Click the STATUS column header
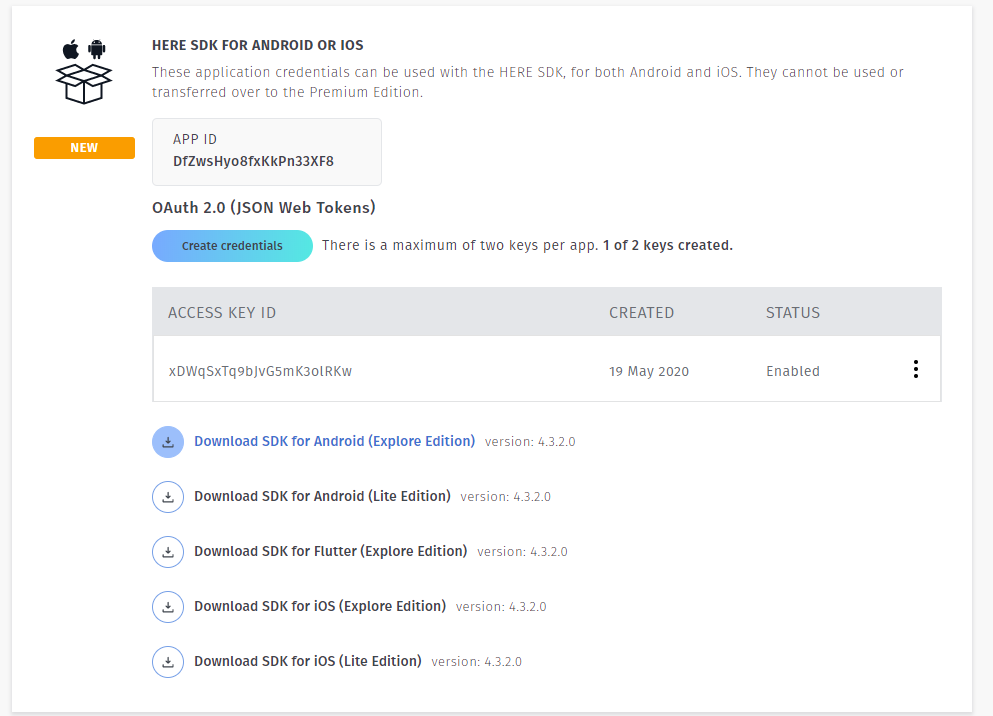 coord(793,313)
